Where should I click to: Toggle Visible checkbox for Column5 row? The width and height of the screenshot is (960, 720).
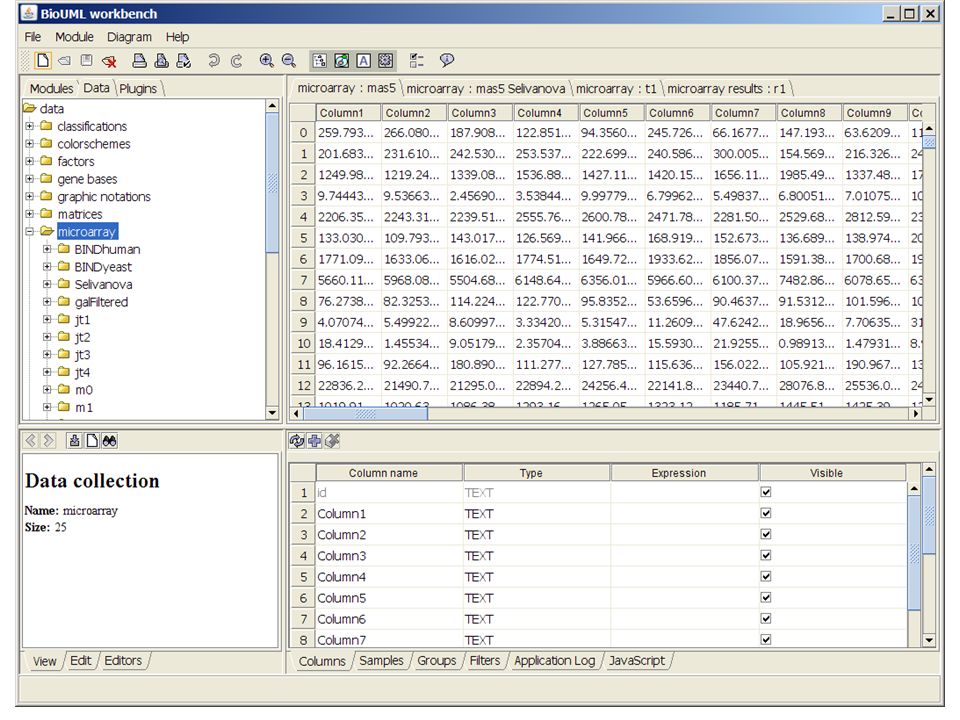pyautogui.click(x=766, y=597)
